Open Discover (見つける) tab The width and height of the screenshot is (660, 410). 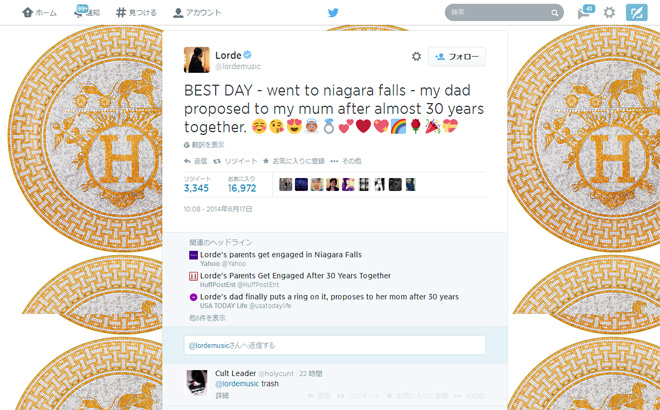(x=136, y=13)
